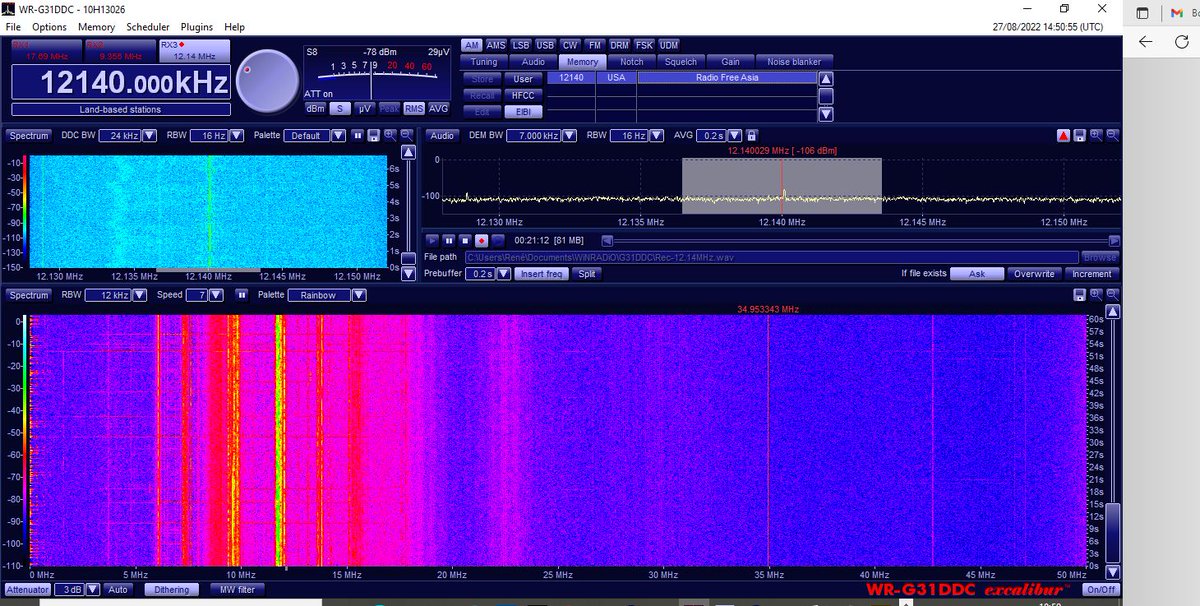Select RX3 12.14 MHz receiver
This screenshot has height=606, width=1200.
pos(194,51)
